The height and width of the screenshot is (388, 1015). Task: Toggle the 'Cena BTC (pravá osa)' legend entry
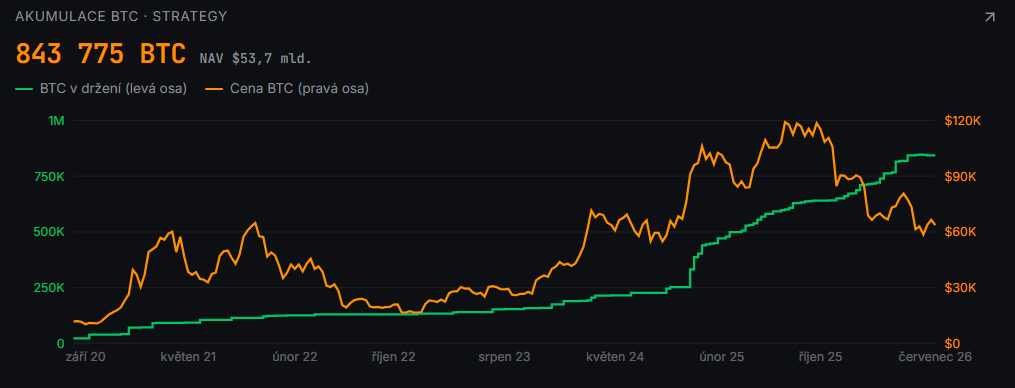(x=287, y=89)
